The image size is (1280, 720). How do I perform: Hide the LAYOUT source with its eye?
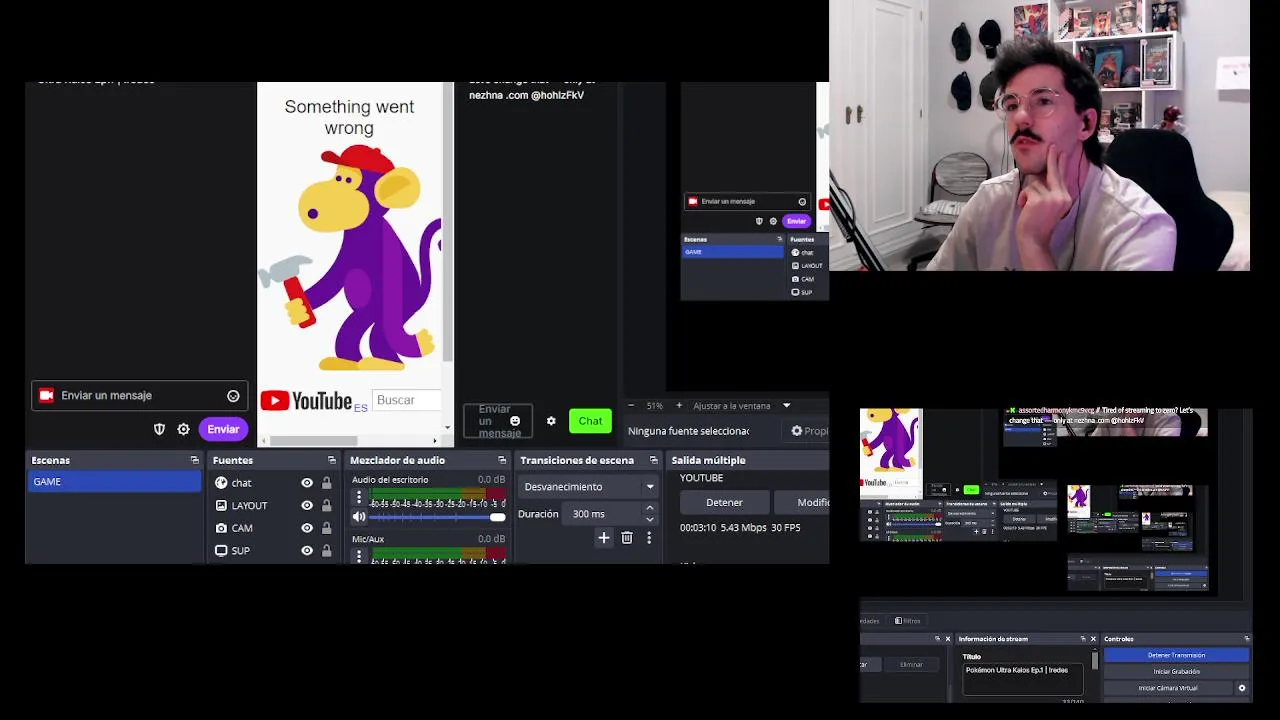pos(307,506)
